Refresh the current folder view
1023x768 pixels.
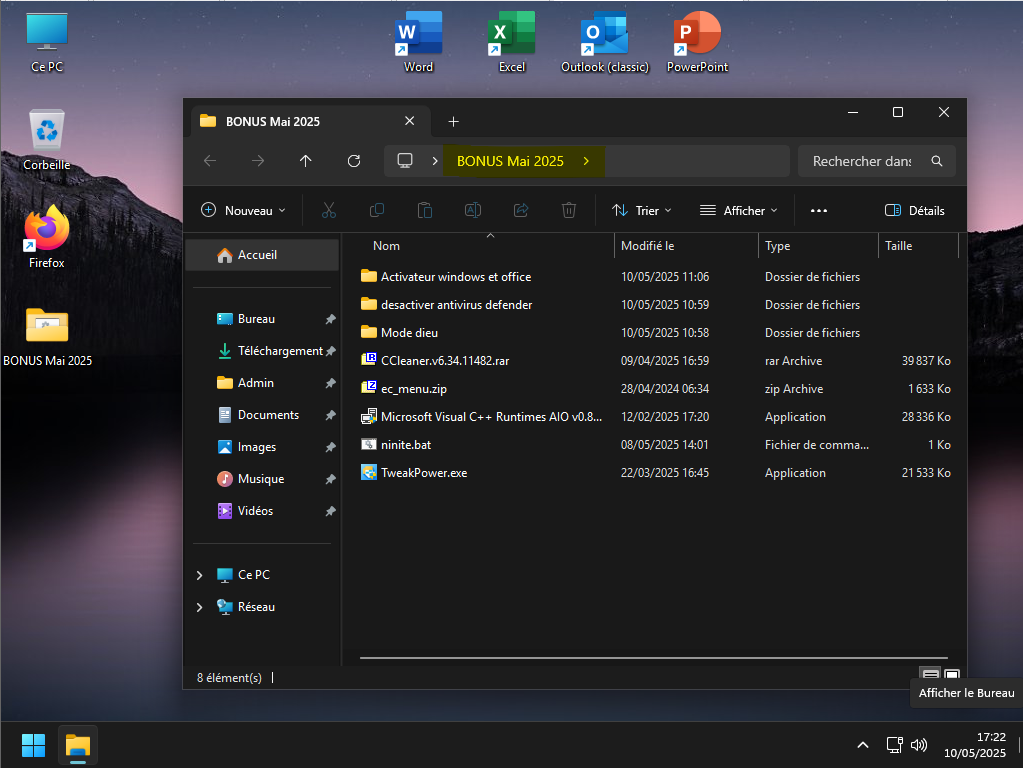tap(354, 161)
